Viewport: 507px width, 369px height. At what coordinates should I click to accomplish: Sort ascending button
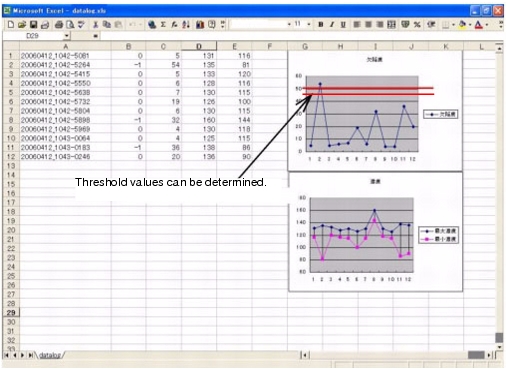pos(186,24)
